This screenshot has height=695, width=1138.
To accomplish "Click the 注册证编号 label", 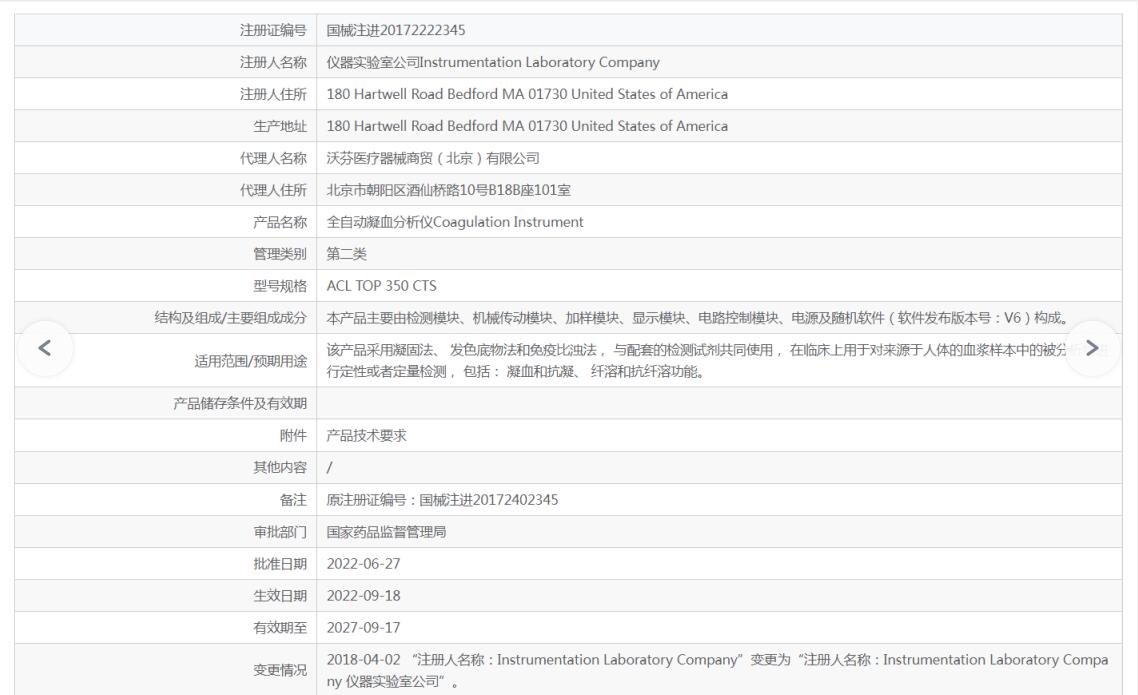I will click(x=273, y=30).
